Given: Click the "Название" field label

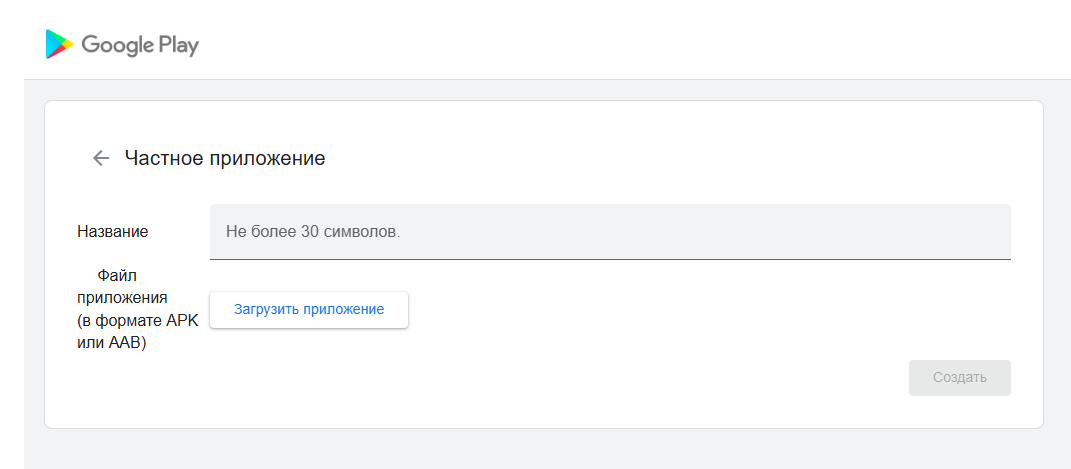Looking at the screenshot, I should click(112, 231).
